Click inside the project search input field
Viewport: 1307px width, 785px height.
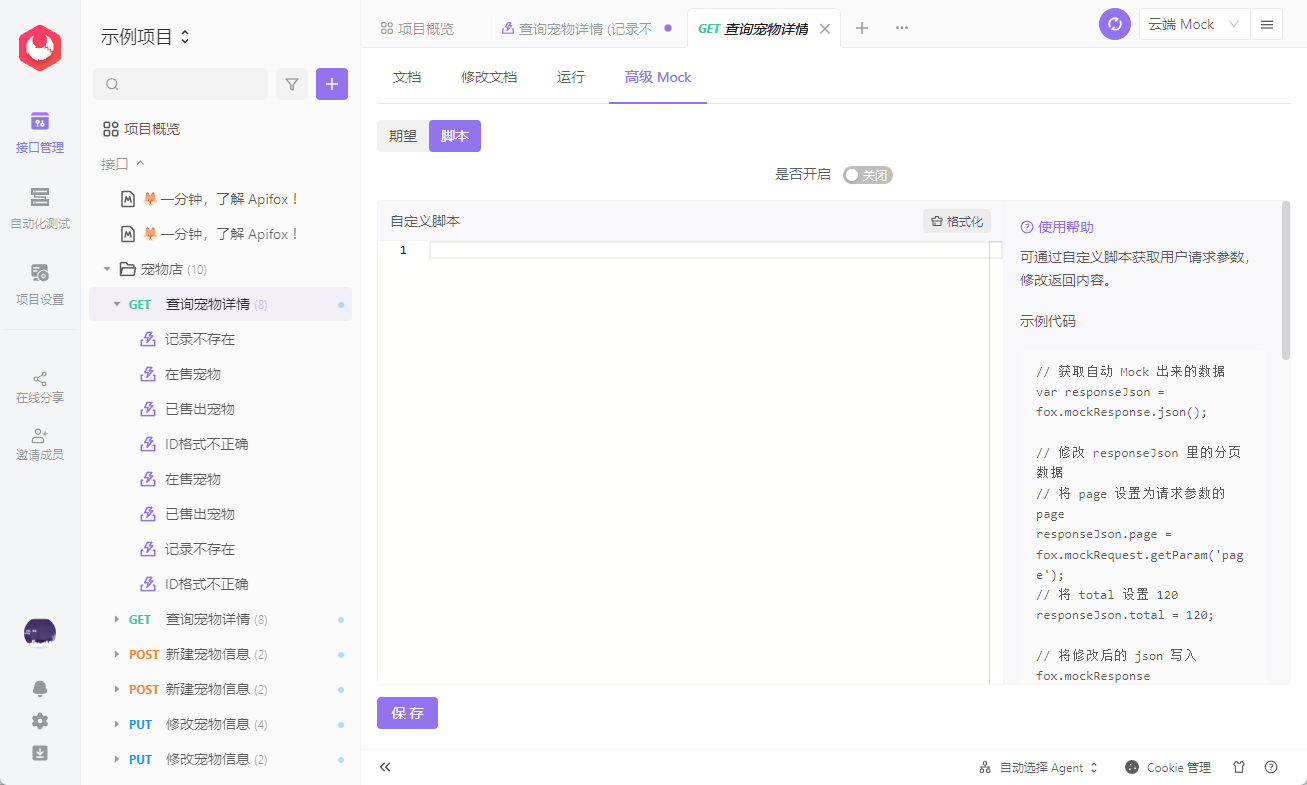pyautogui.click(x=180, y=84)
